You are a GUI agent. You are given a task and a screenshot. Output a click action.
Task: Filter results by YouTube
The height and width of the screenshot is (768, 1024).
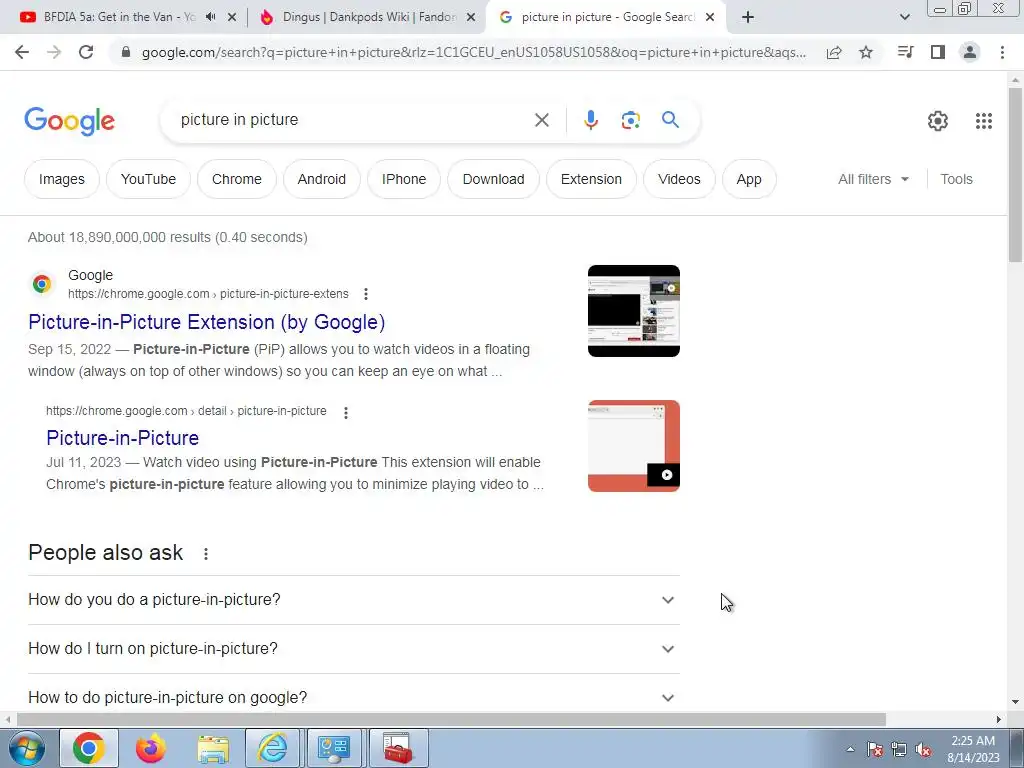click(148, 179)
